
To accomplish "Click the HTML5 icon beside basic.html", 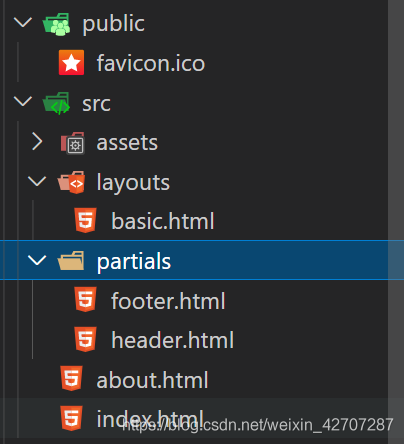I will click(x=86, y=220).
